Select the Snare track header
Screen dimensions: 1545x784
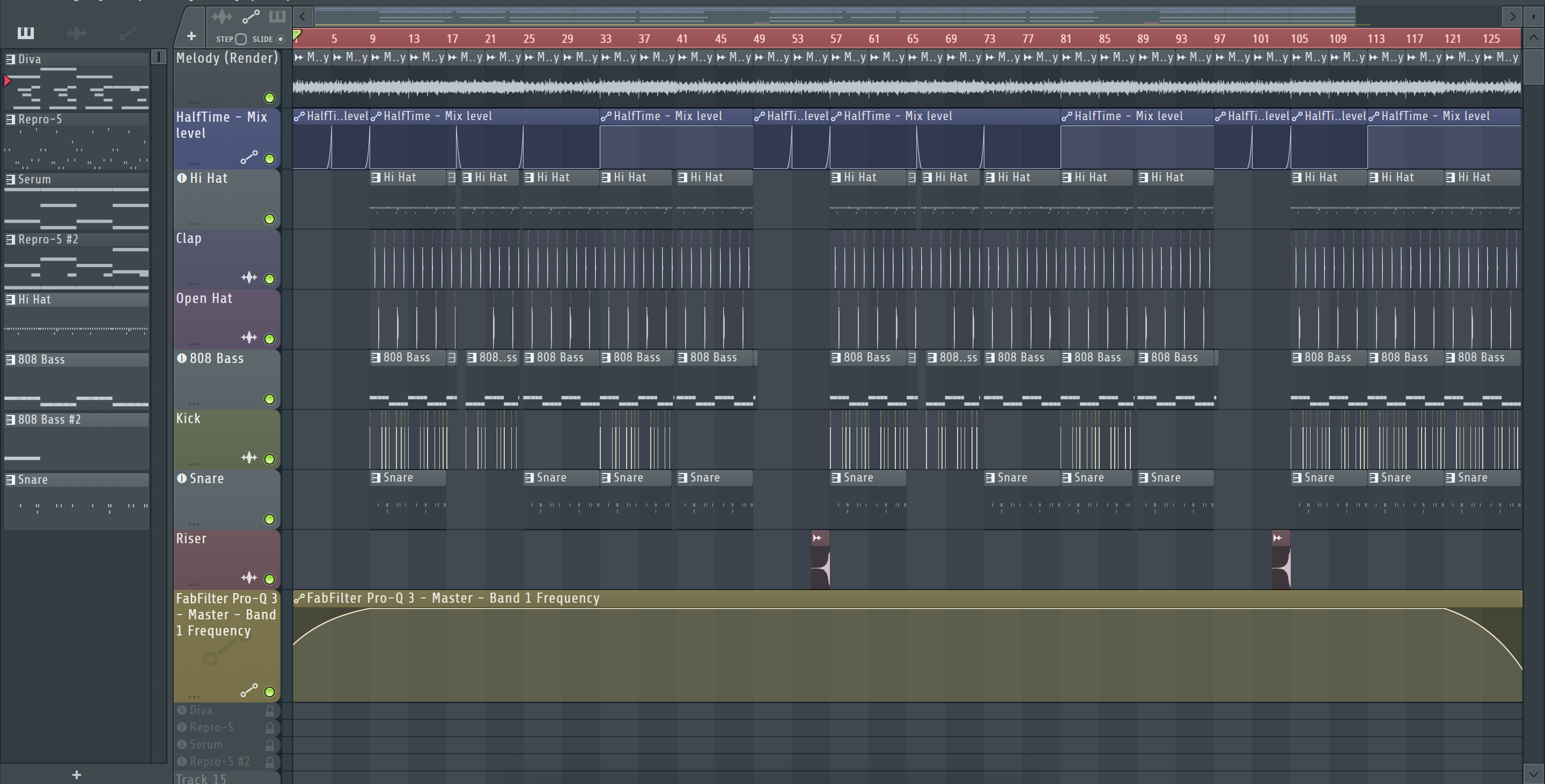click(227, 499)
